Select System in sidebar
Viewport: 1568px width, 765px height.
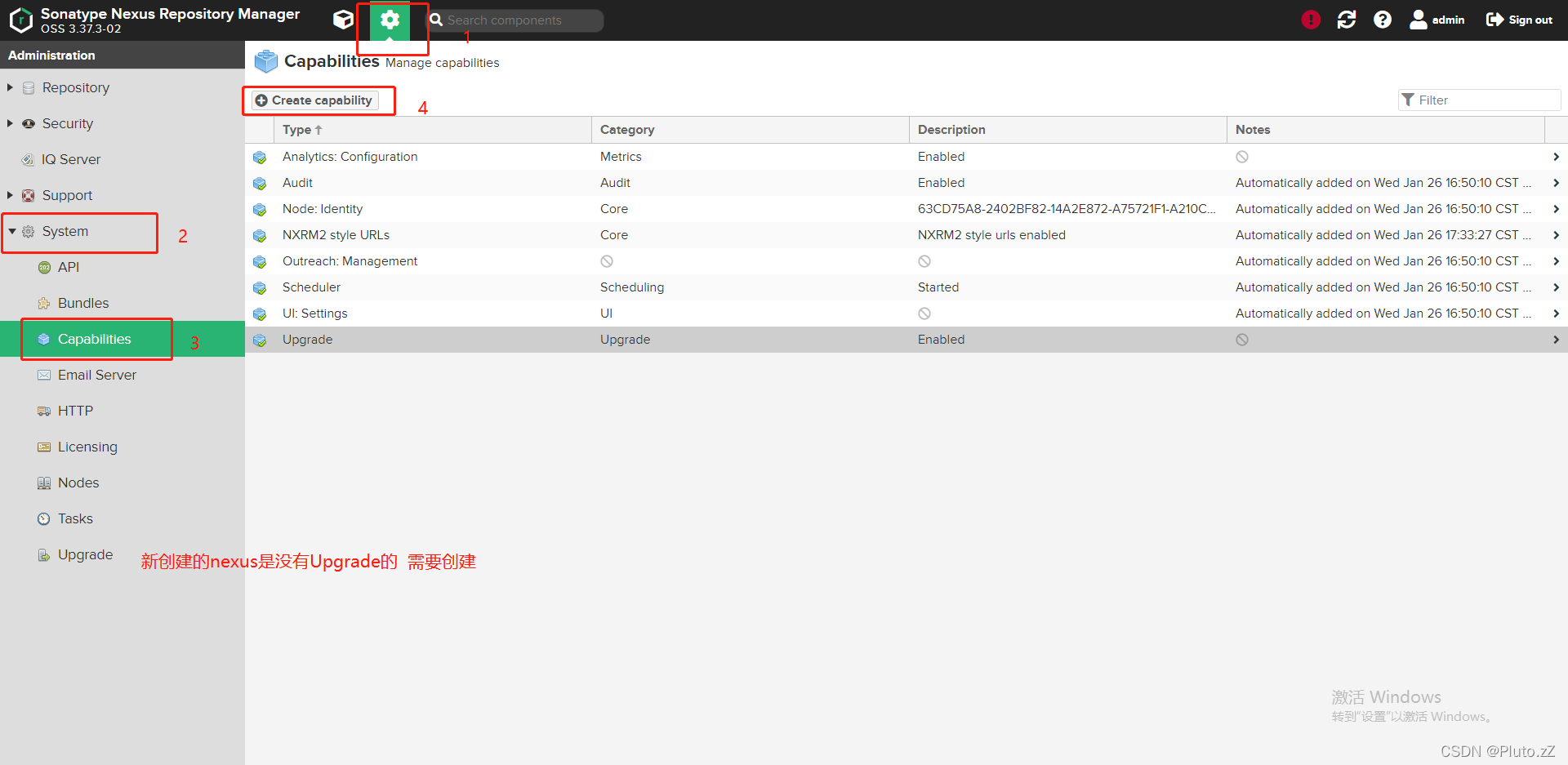click(x=65, y=231)
